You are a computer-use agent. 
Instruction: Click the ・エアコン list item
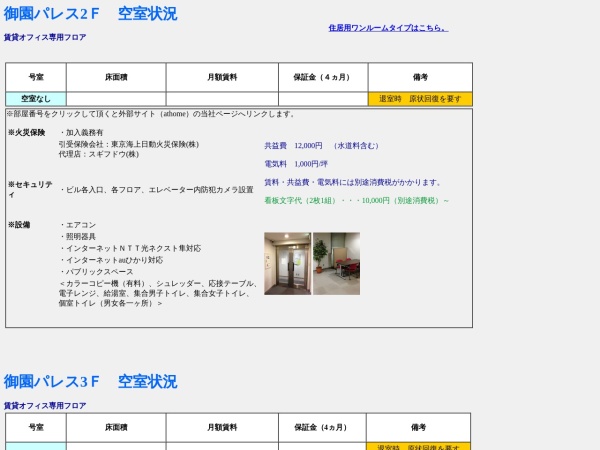77,225
